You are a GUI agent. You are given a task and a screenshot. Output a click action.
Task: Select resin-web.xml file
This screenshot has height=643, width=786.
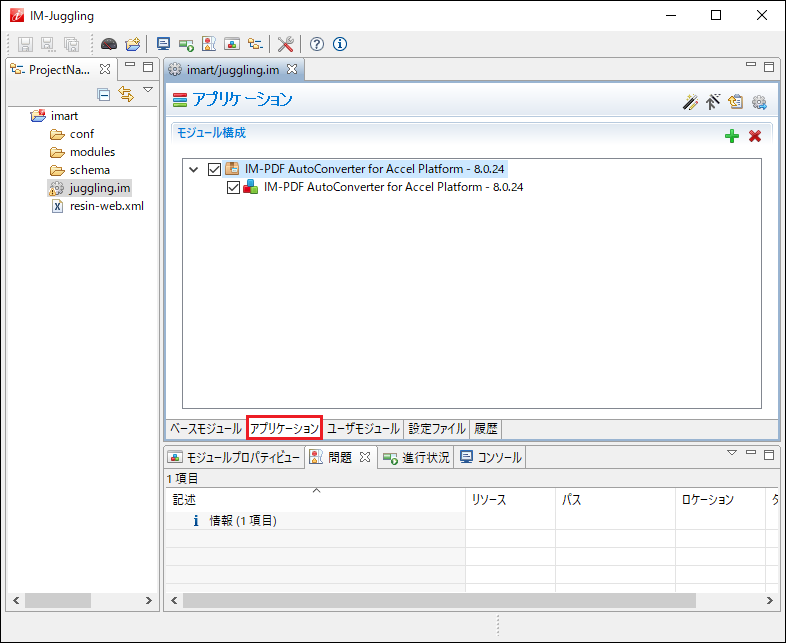tap(106, 206)
